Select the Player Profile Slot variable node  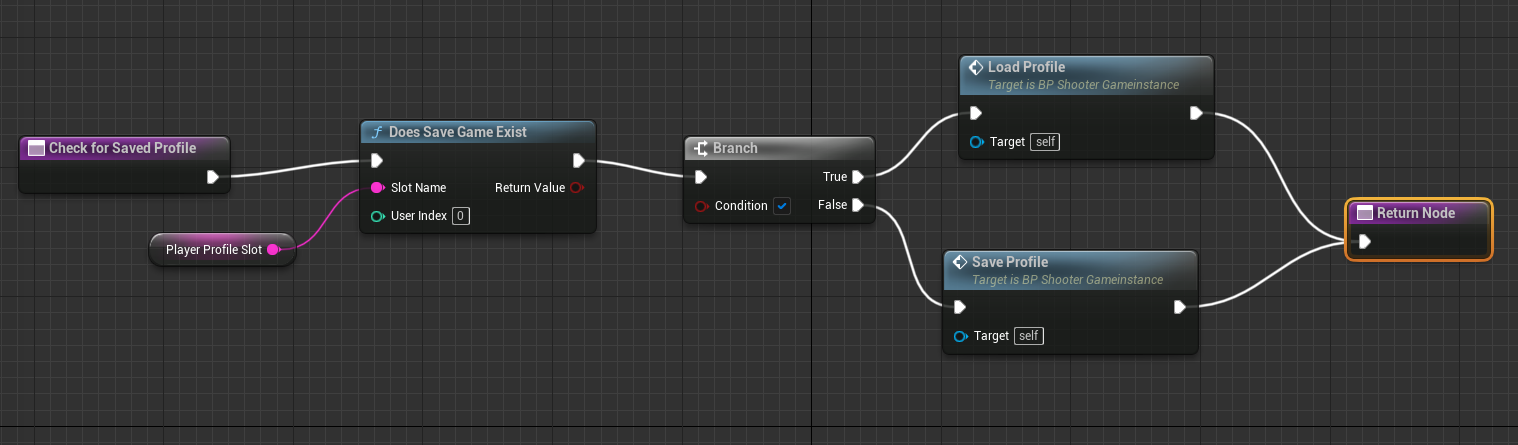coord(222,249)
